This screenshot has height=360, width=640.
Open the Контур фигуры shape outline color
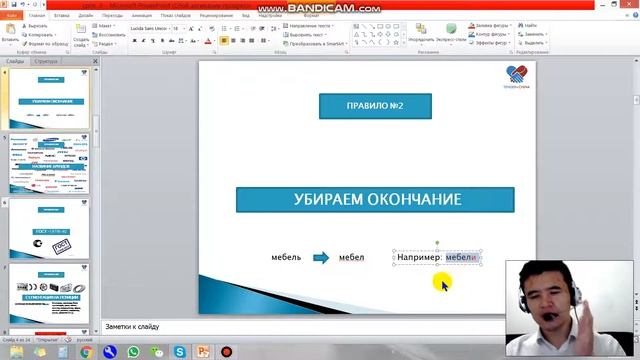pyautogui.click(x=490, y=34)
